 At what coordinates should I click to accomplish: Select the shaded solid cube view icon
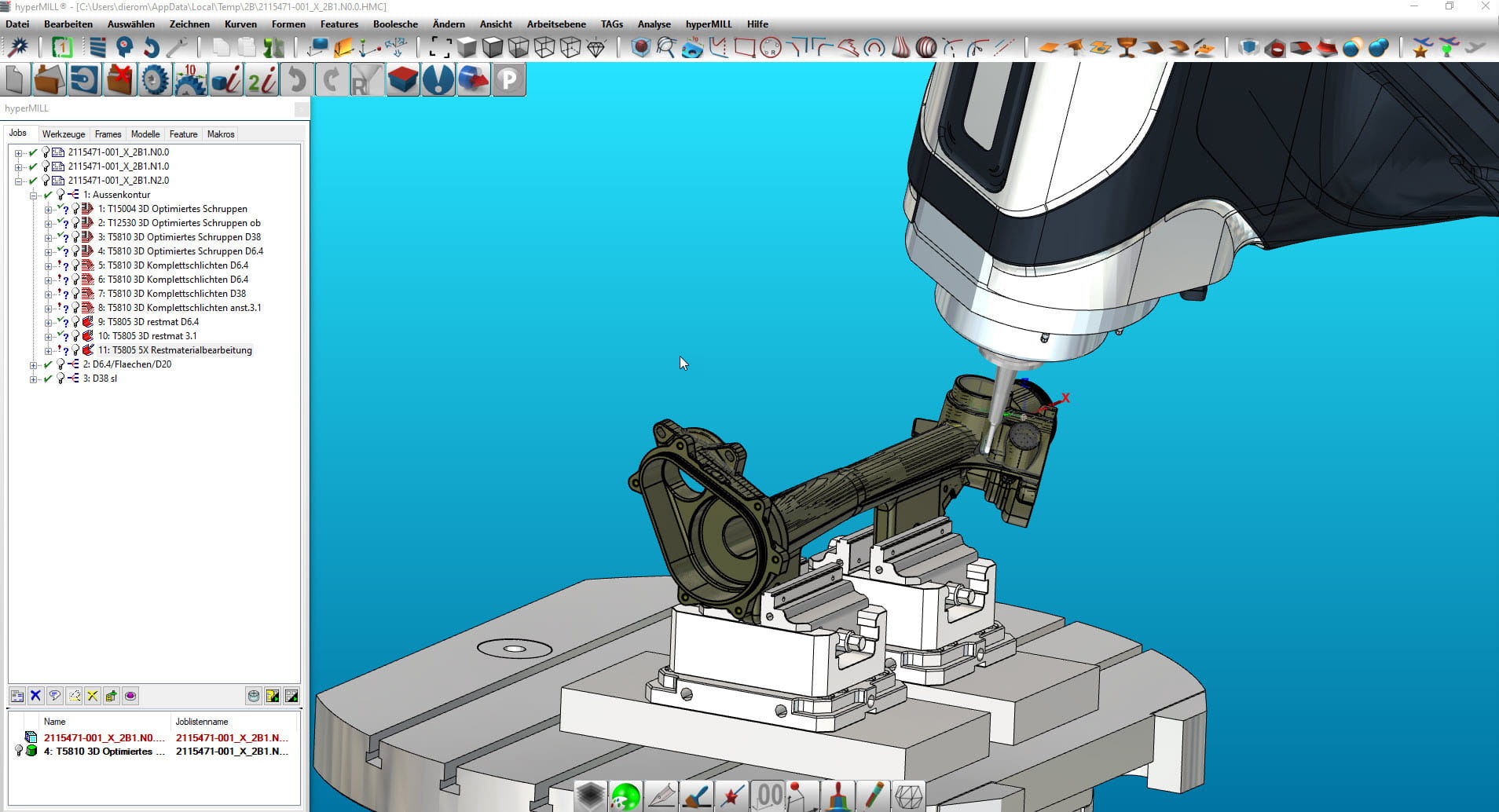(x=467, y=48)
